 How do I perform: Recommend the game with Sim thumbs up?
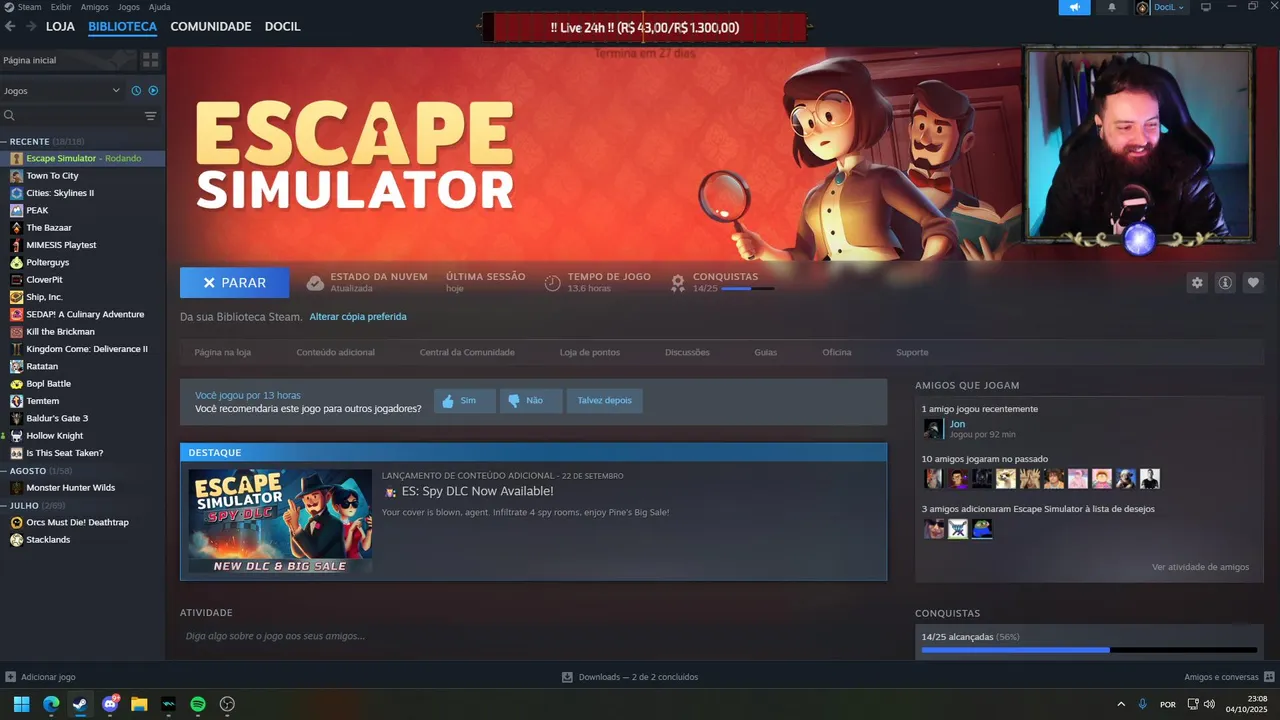pos(464,401)
